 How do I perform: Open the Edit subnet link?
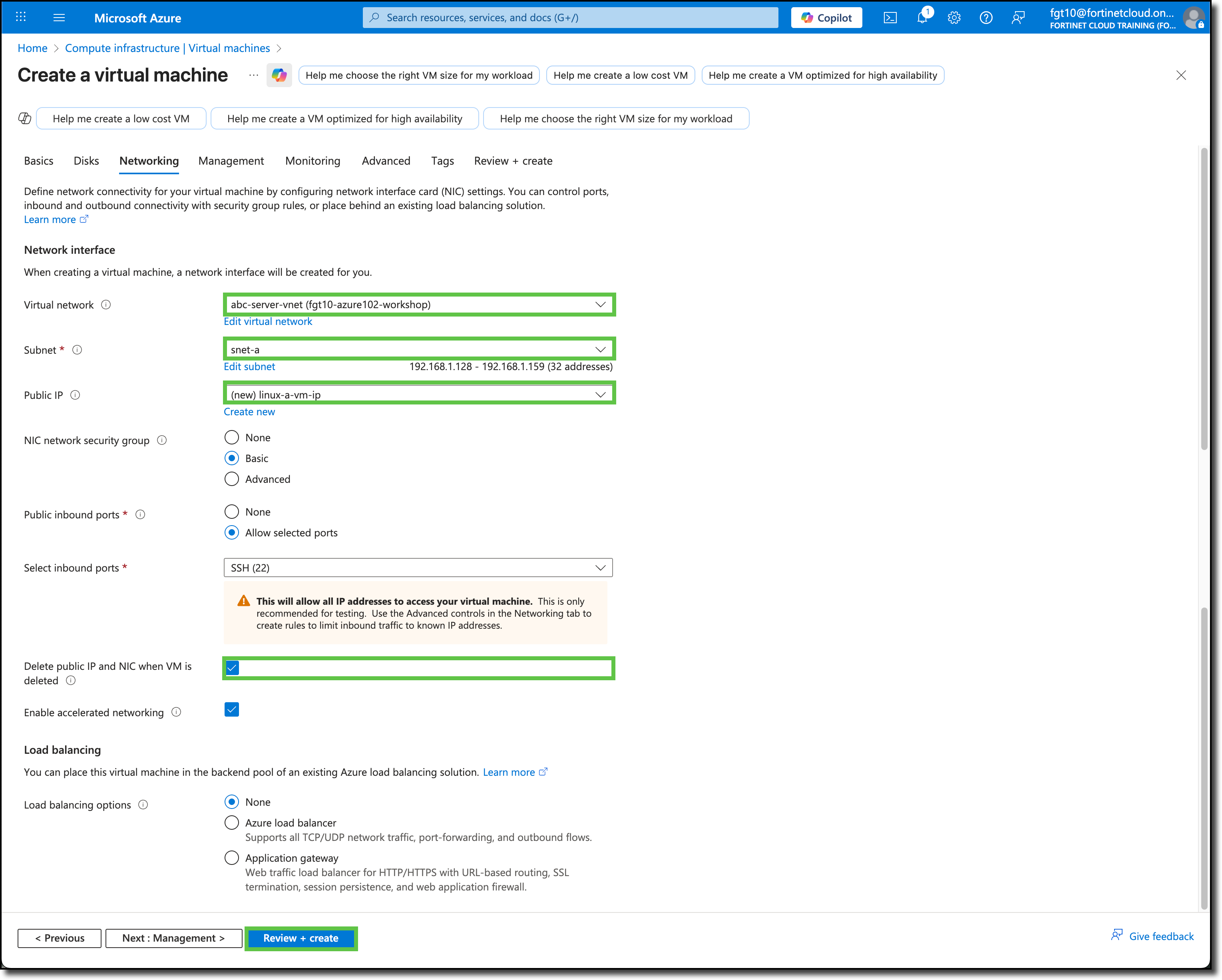tap(249, 366)
